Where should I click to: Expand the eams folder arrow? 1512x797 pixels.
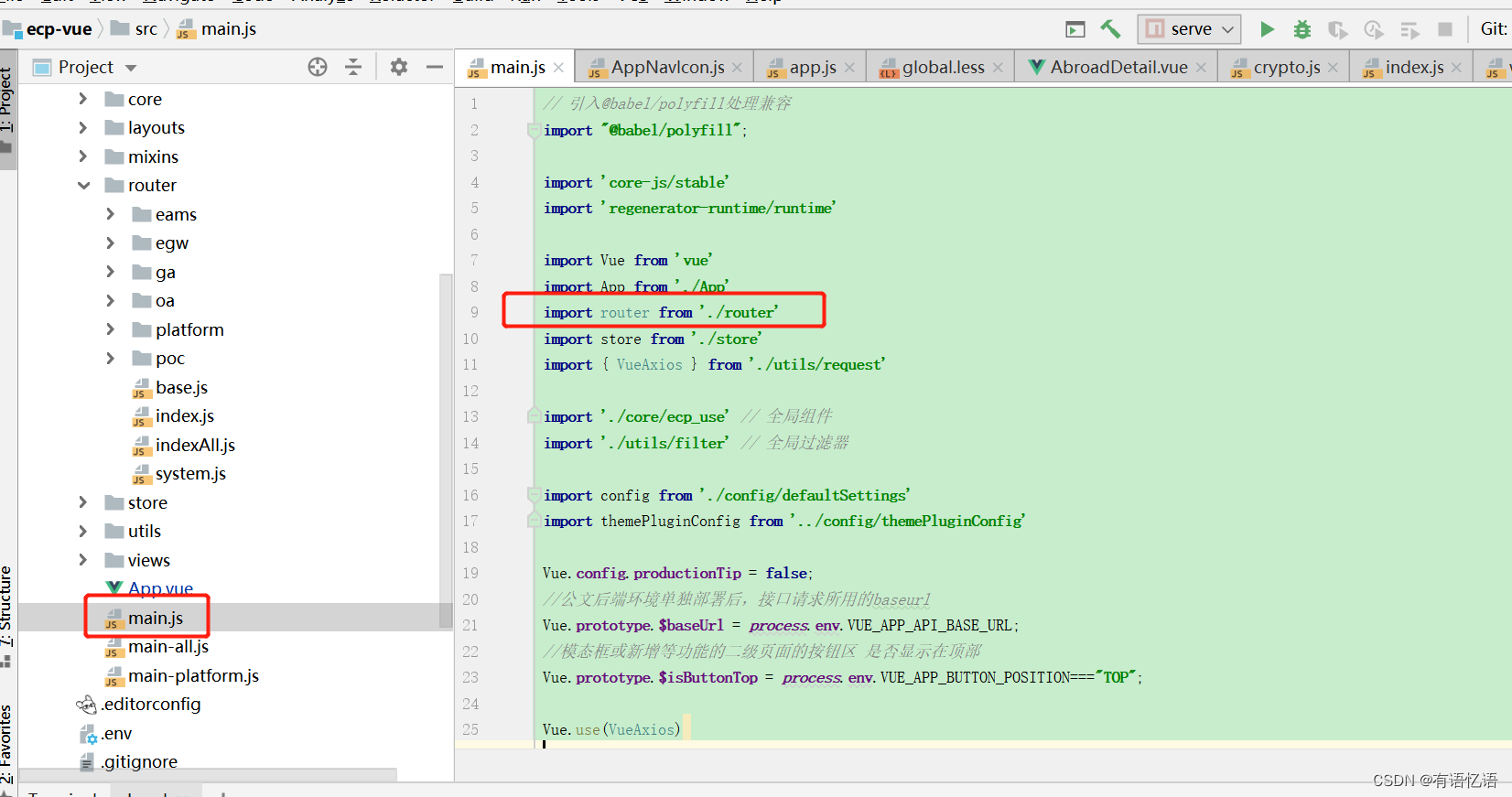pyautogui.click(x=111, y=214)
